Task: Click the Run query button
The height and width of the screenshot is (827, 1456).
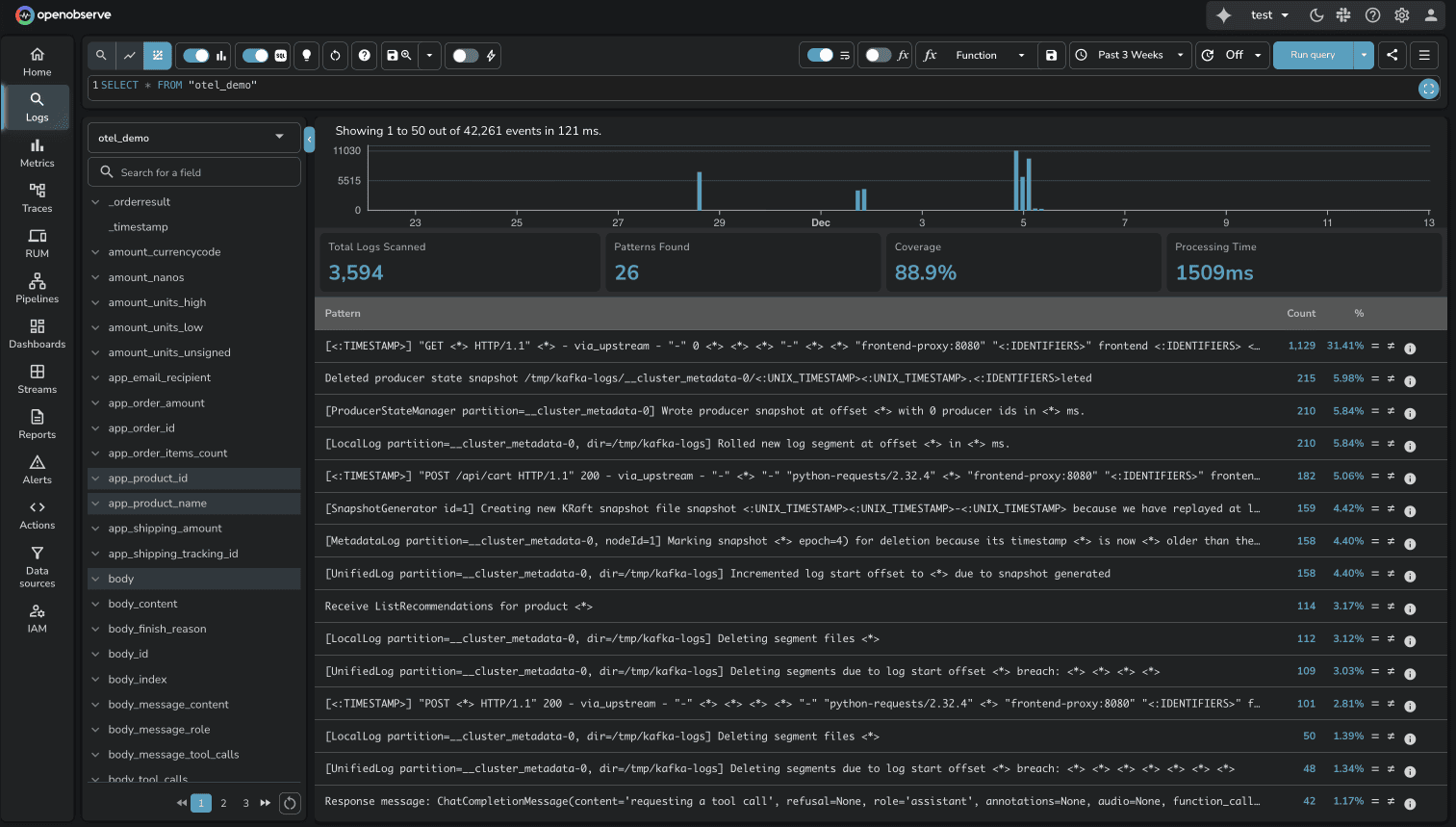Action: [x=1313, y=55]
